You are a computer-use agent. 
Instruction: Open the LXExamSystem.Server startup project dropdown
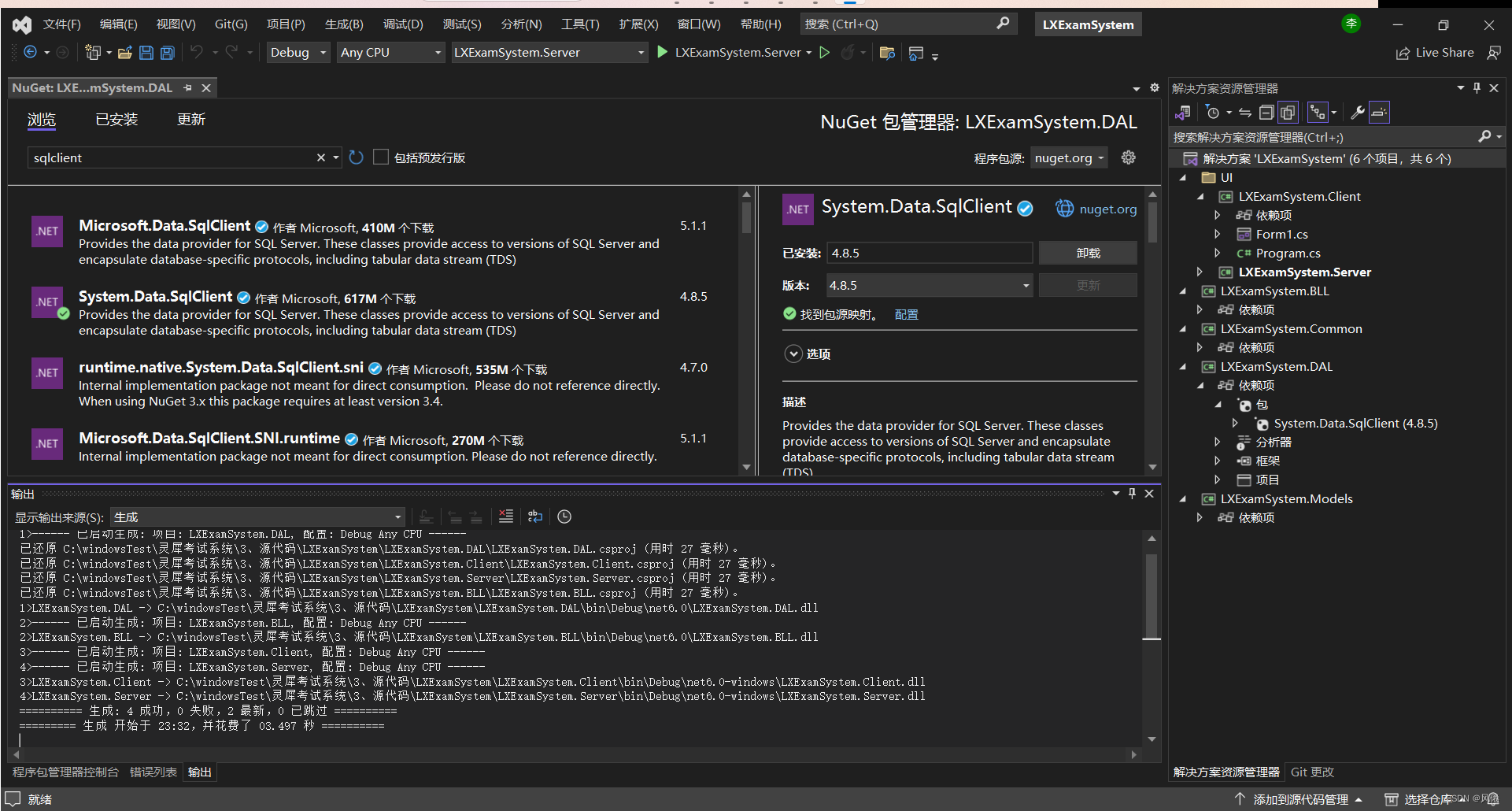(549, 53)
